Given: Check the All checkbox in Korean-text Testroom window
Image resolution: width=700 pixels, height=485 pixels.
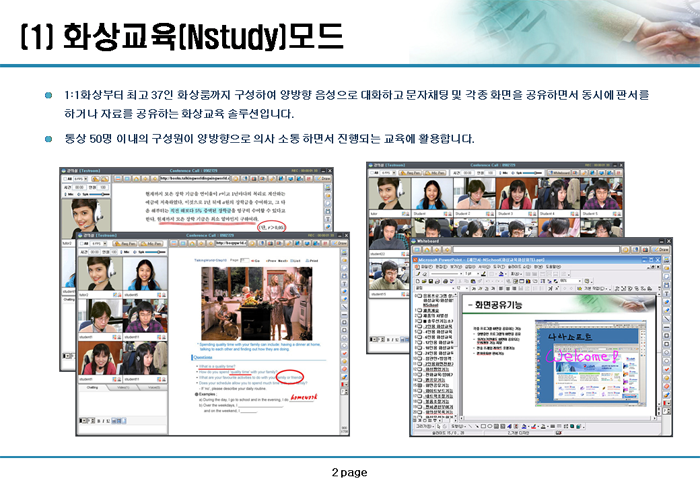Looking at the screenshot, I should [x=65, y=179].
